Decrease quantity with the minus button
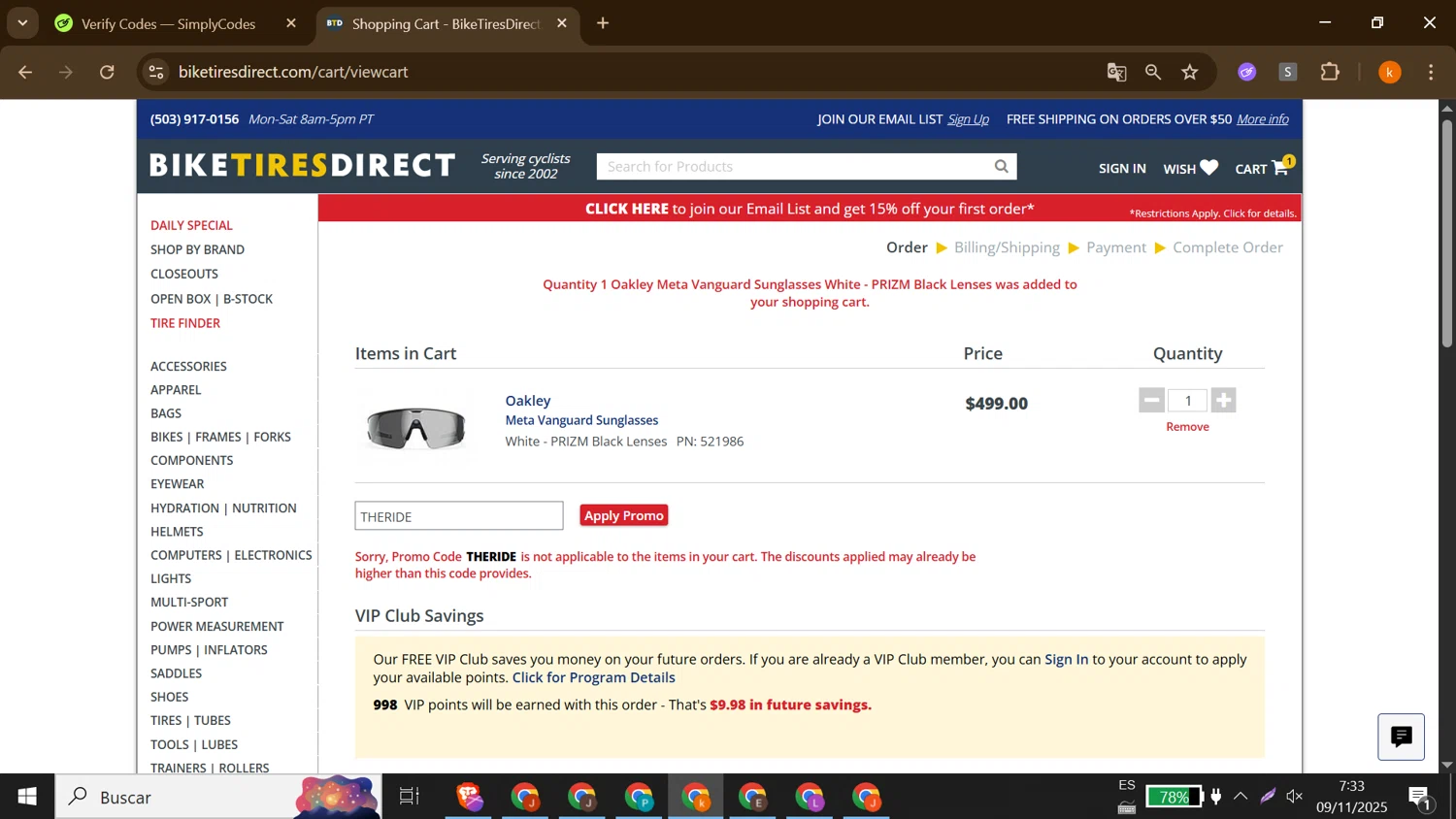Screen dimensions: 1456x819 coord(1151,400)
